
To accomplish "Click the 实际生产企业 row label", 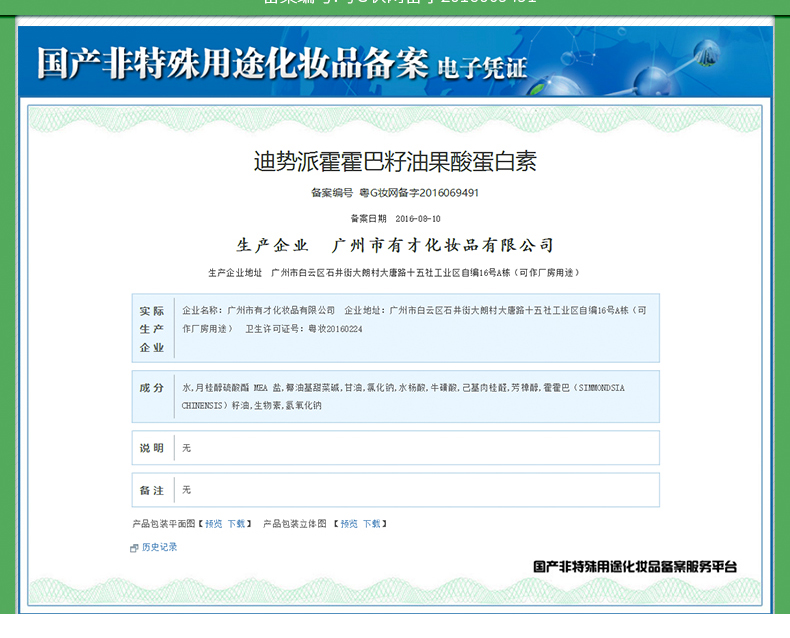I will [x=152, y=329].
